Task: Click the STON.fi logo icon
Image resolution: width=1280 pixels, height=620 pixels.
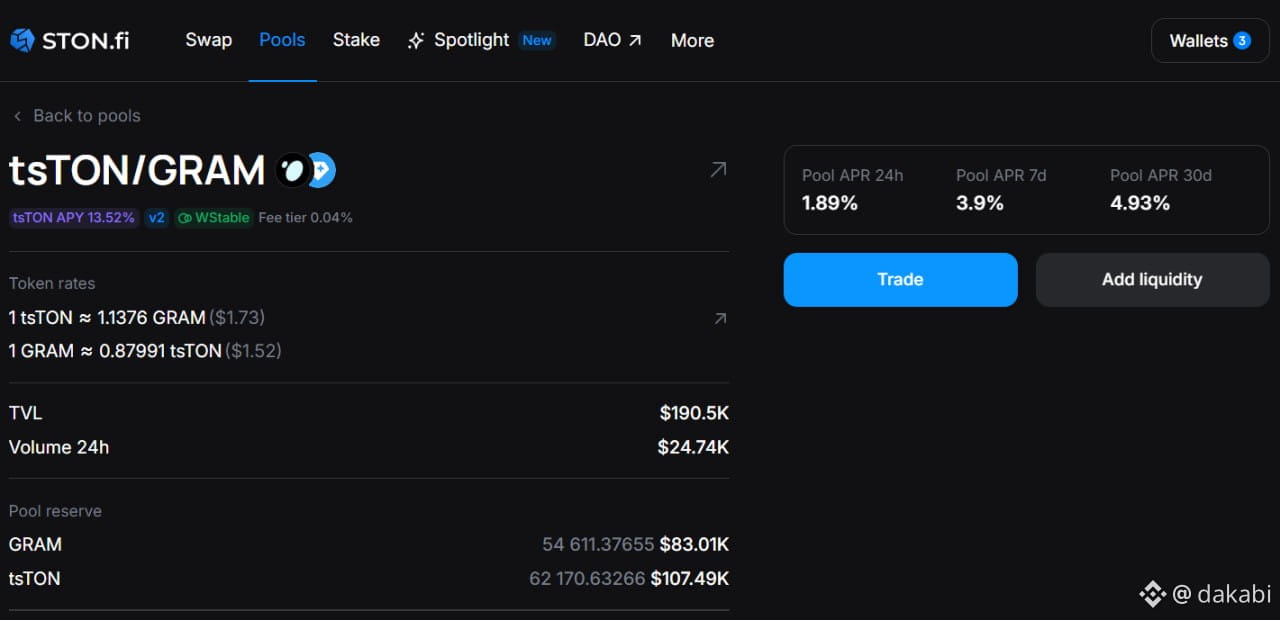Action: pos(22,41)
